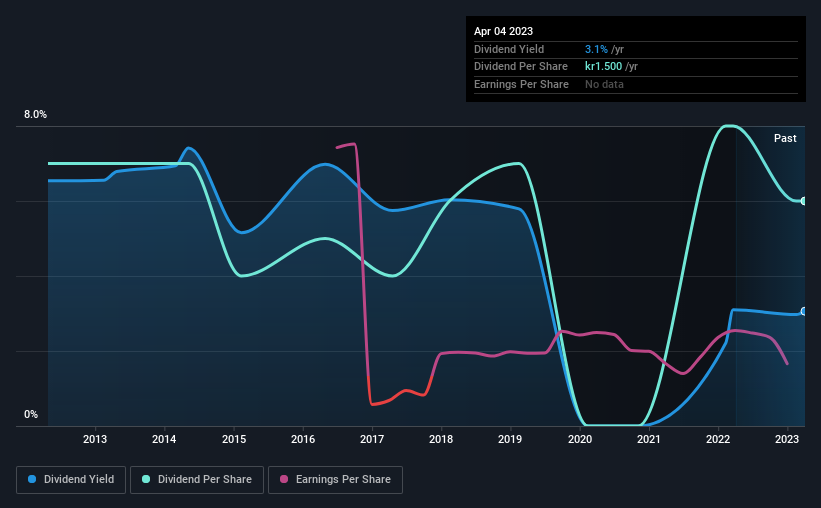Click the Earnings Per Share No data row
Image resolution: width=821 pixels, height=508 pixels.
(636, 84)
